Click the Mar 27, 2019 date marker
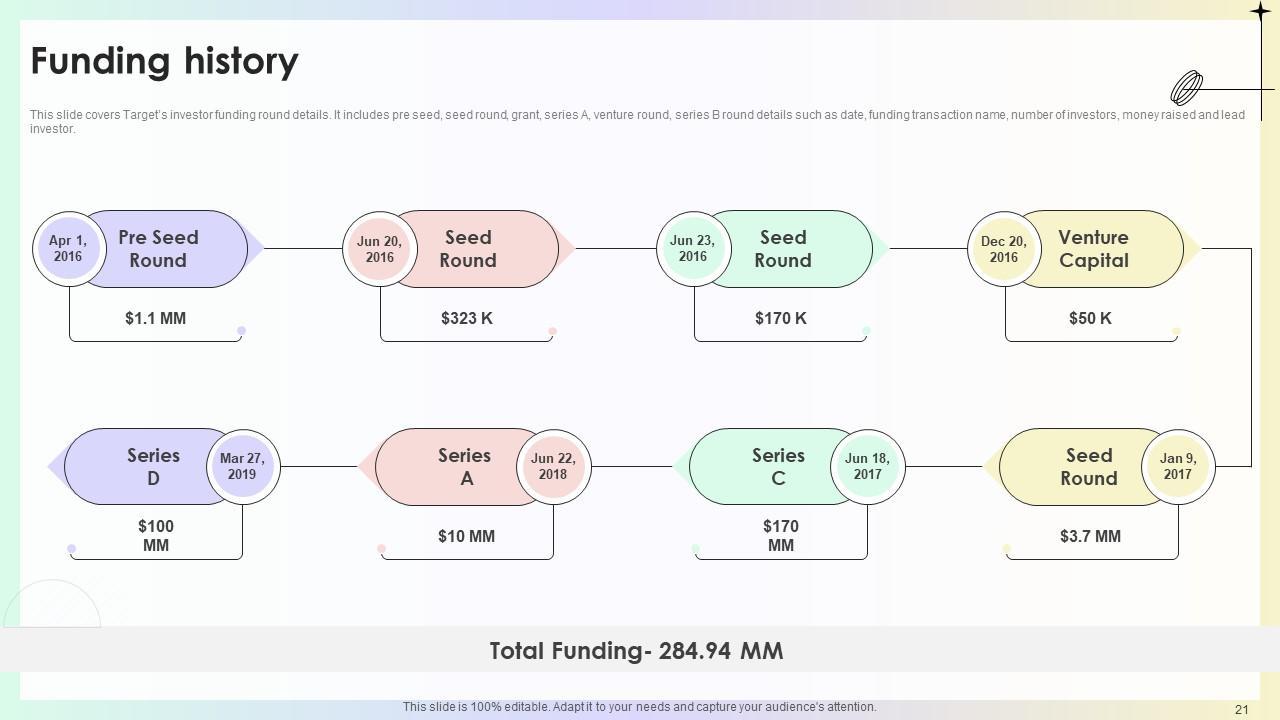Viewport: 1280px width, 720px height. tap(242, 467)
